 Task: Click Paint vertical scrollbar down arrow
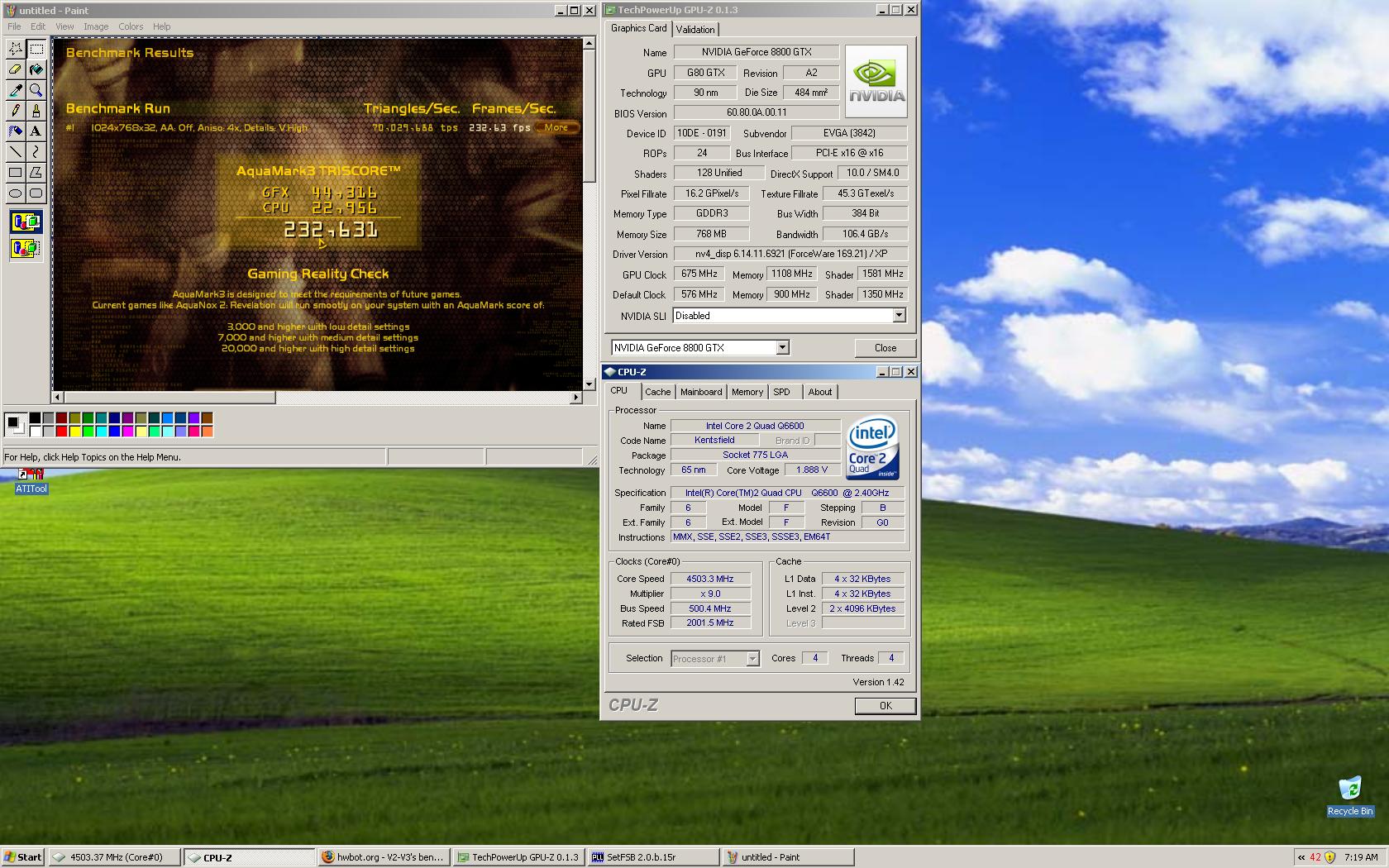[x=589, y=384]
